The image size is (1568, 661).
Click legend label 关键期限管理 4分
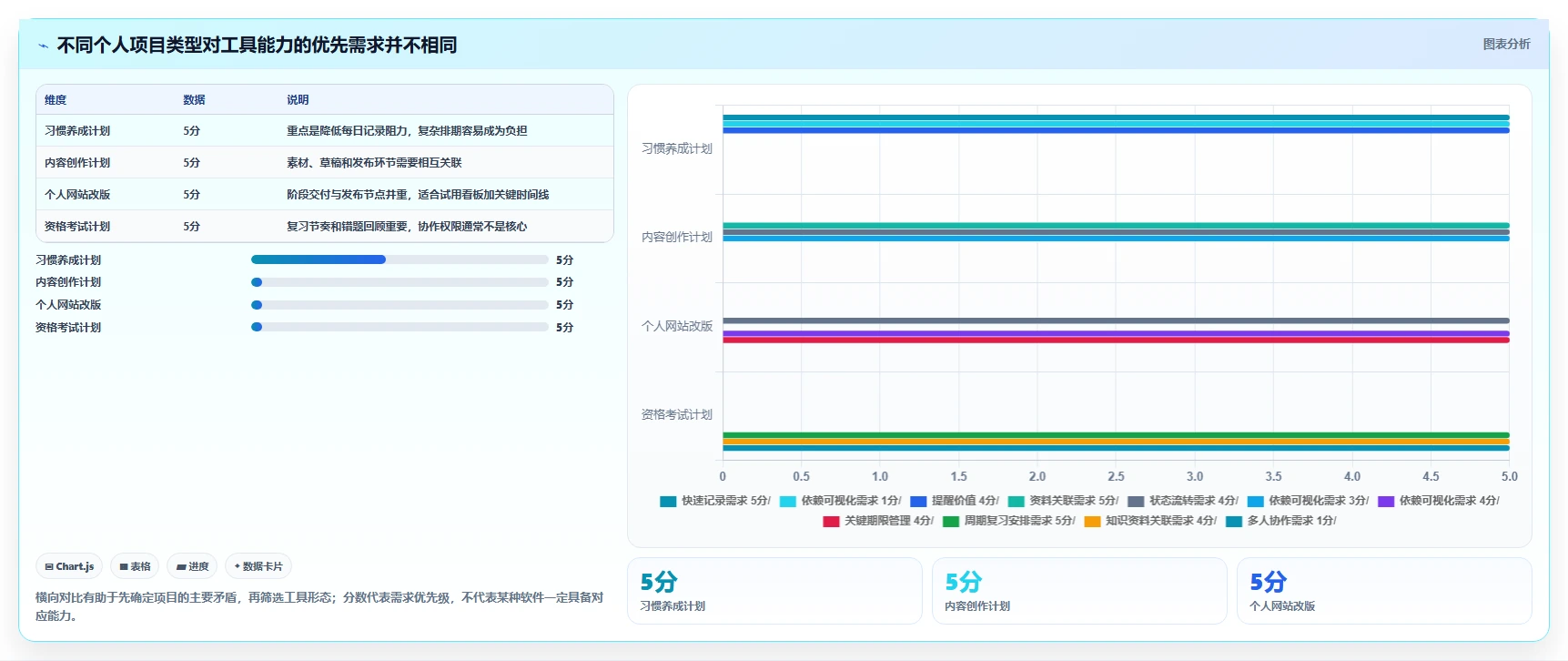(x=889, y=521)
